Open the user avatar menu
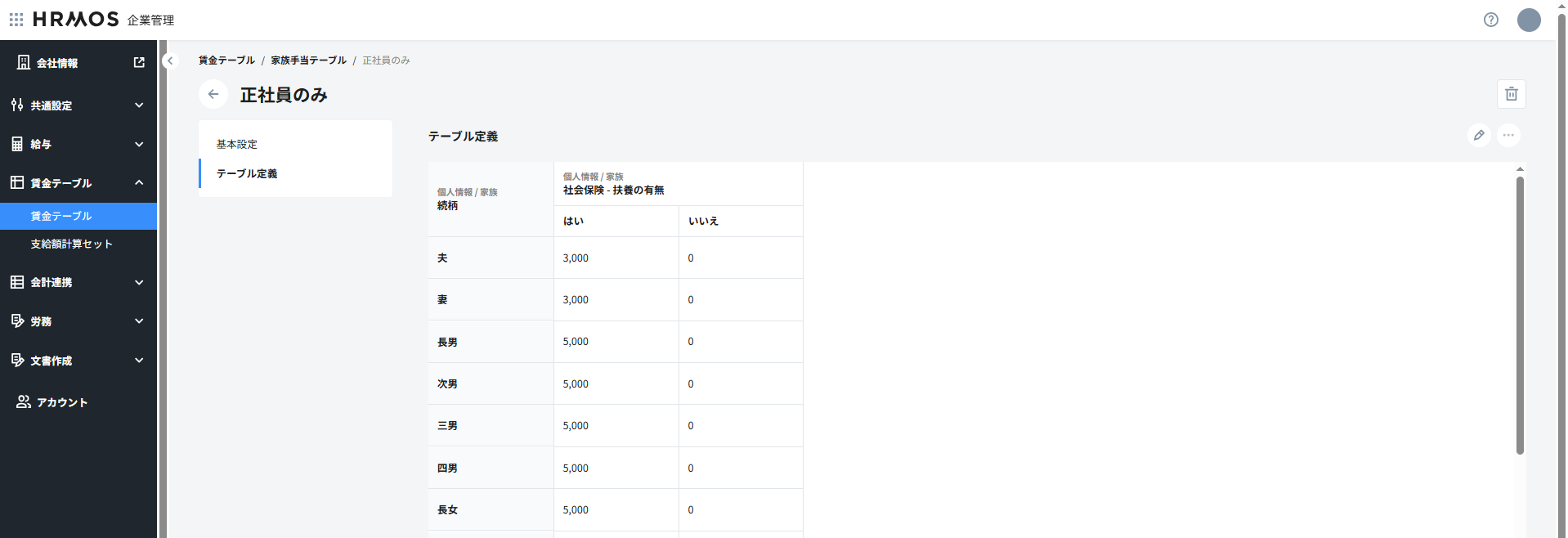 click(x=1528, y=20)
